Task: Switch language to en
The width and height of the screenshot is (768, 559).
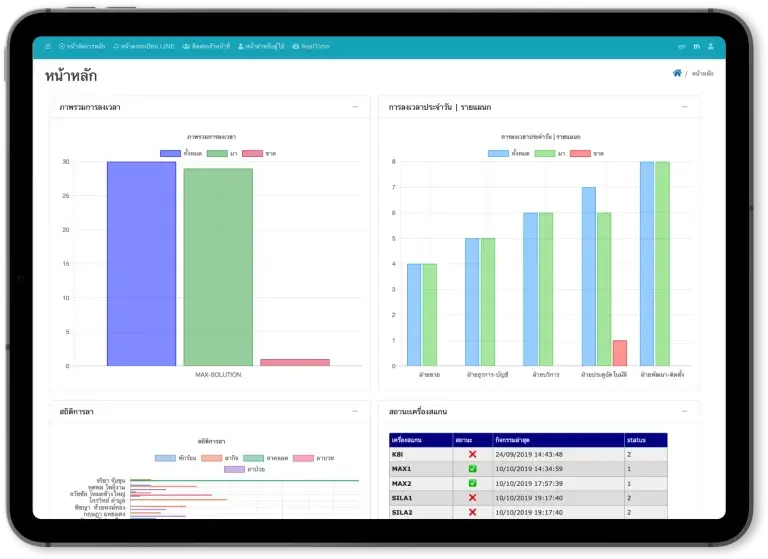Action: [x=681, y=46]
